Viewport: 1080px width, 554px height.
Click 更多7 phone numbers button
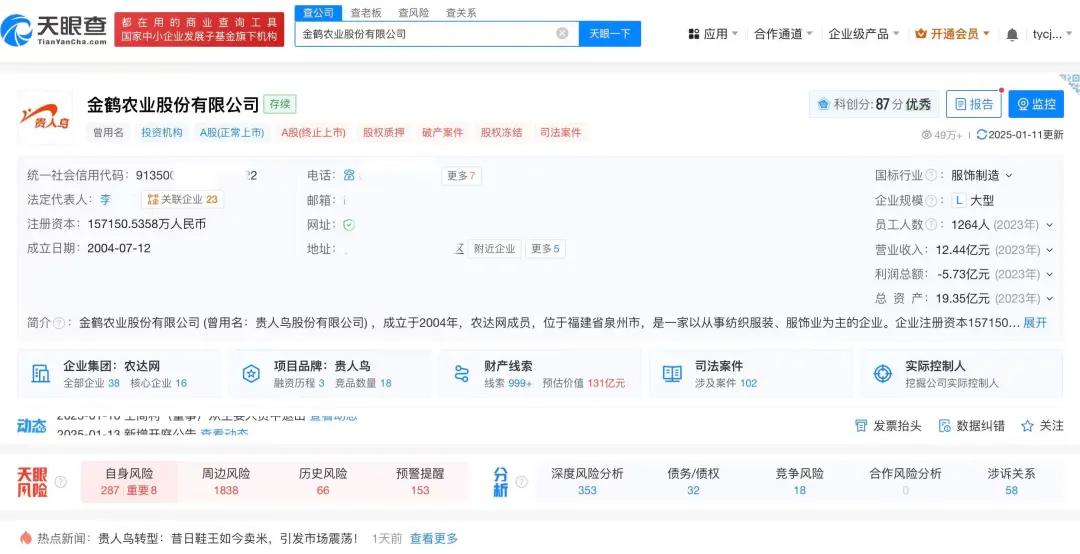(461, 176)
